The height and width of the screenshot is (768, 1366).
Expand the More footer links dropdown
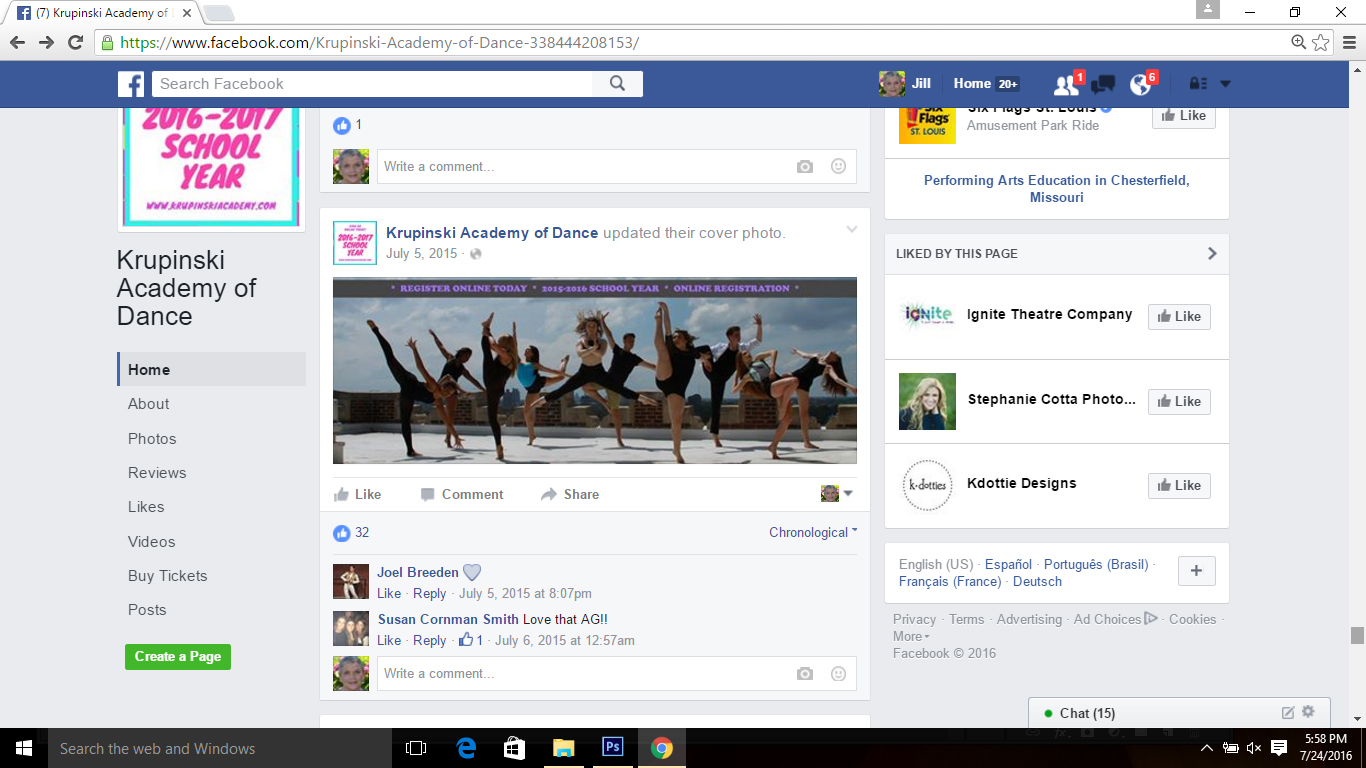pos(911,636)
